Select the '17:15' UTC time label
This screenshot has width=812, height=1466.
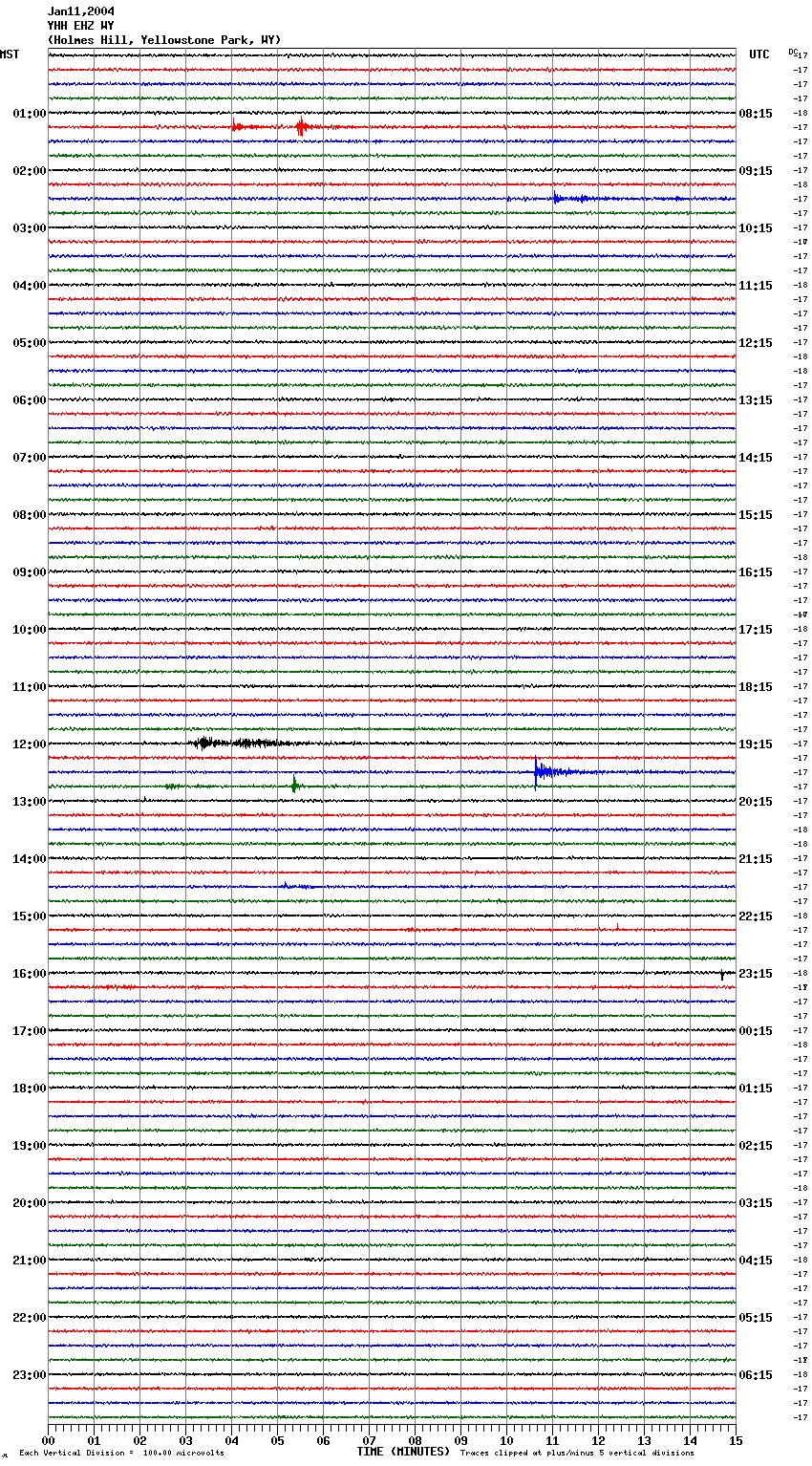click(756, 630)
